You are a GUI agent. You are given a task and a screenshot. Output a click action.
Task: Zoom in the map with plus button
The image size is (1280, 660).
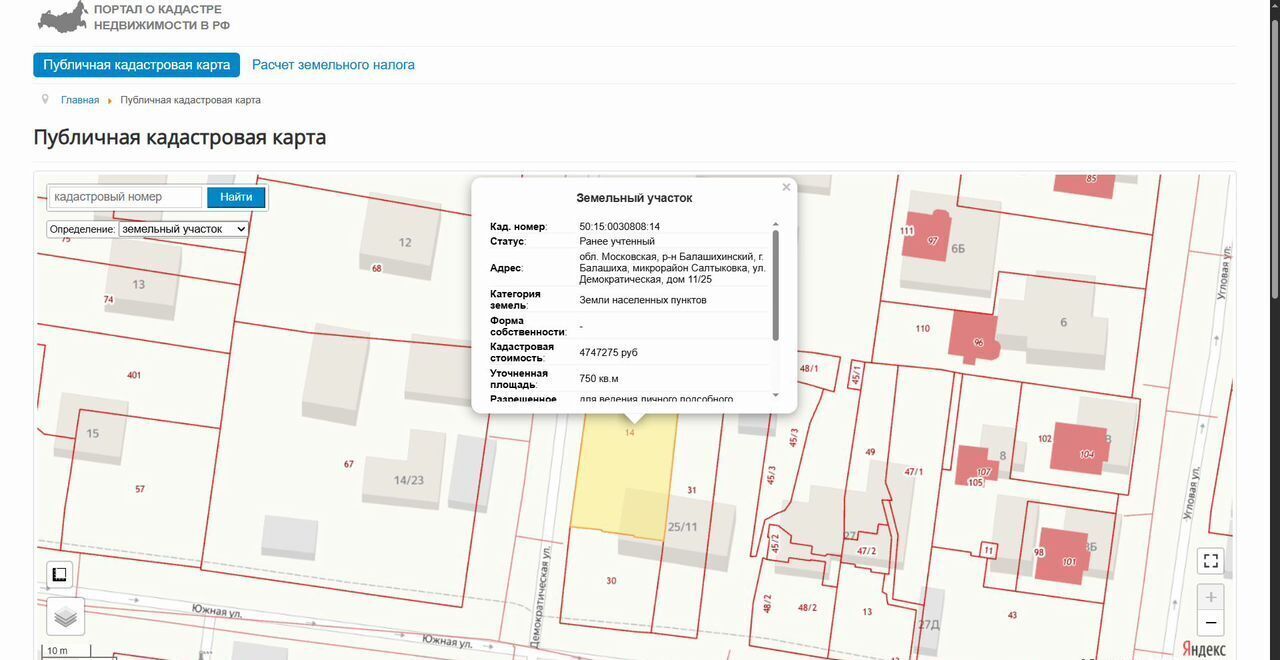(x=1211, y=597)
